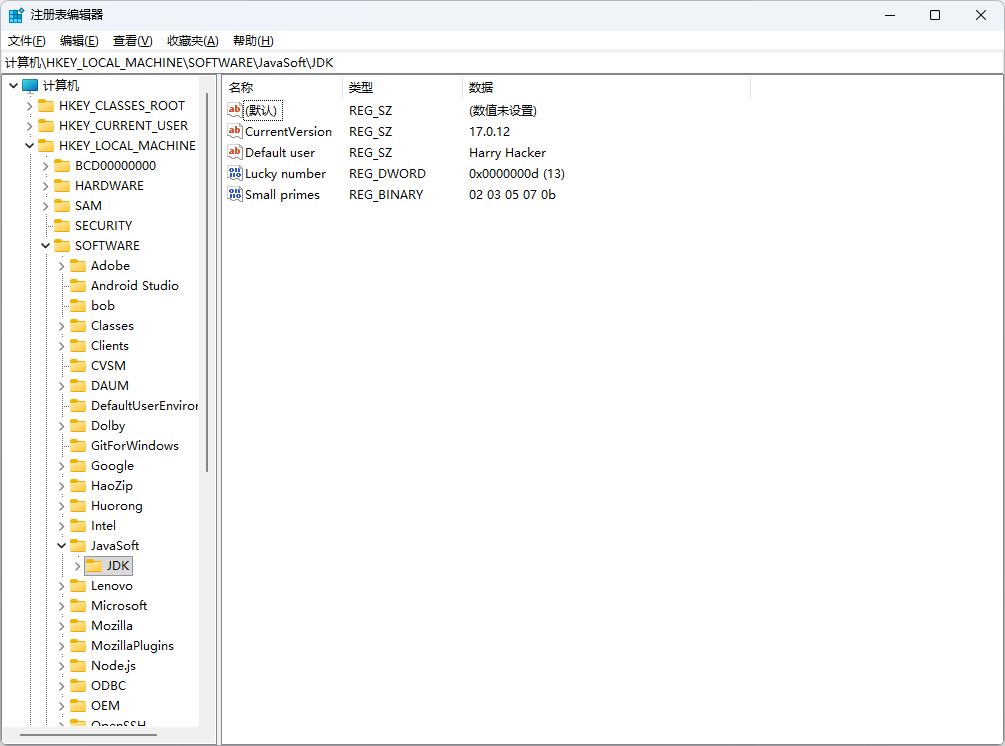
Task: Open the 文件(F) menu
Action: point(27,41)
